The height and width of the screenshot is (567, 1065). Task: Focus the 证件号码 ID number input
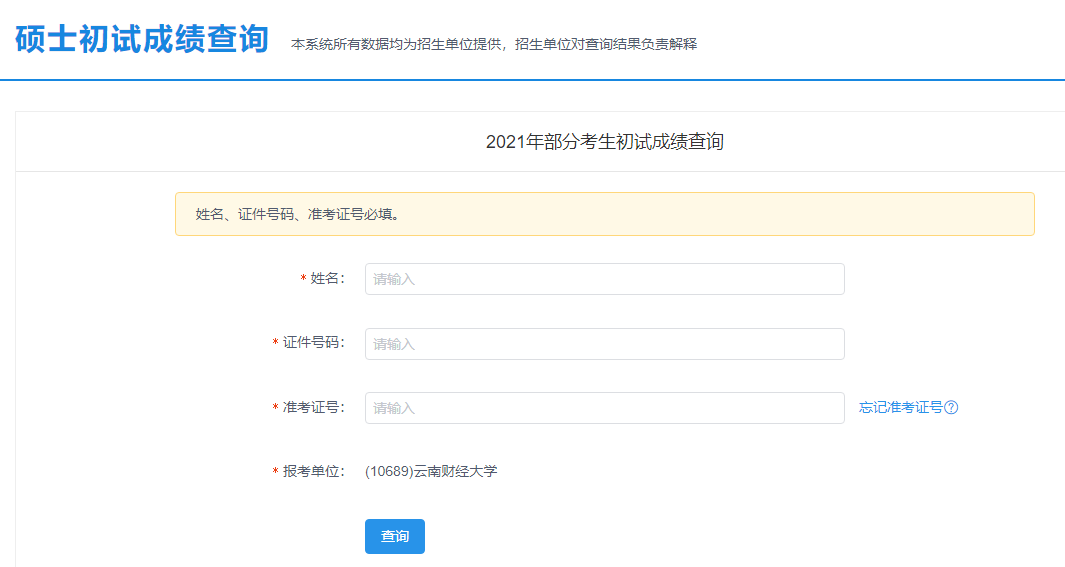(x=604, y=344)
